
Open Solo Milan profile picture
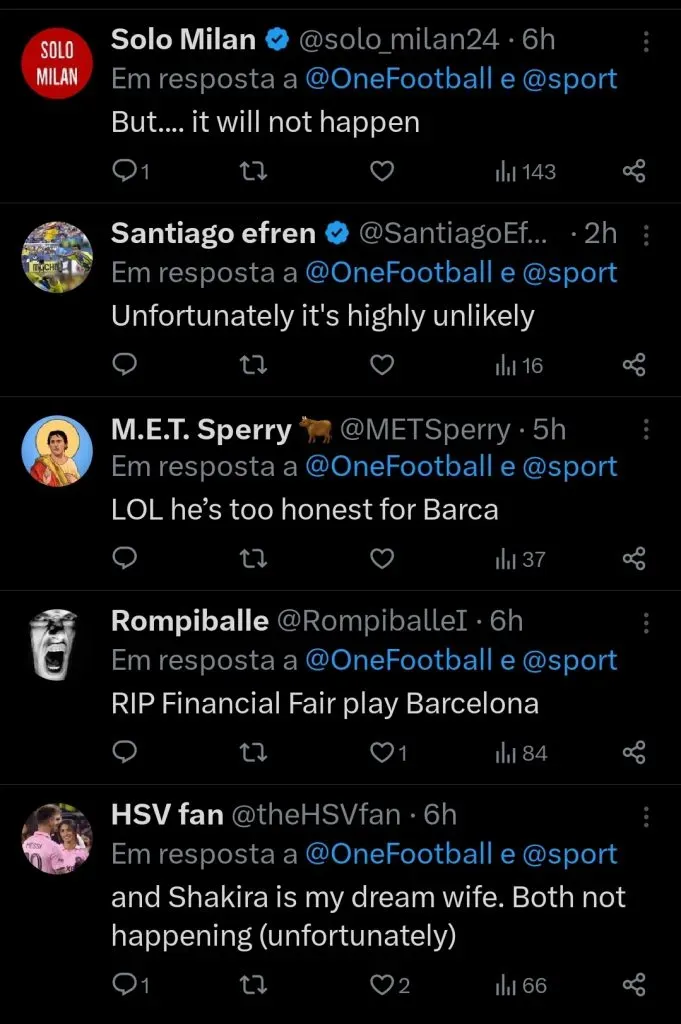(x=56, y=62)
